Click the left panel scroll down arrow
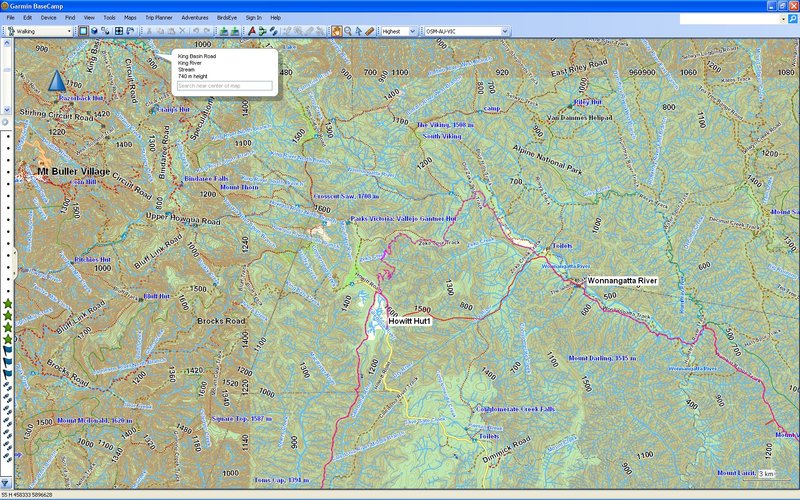The image size is (800, 500). point(7,110)
